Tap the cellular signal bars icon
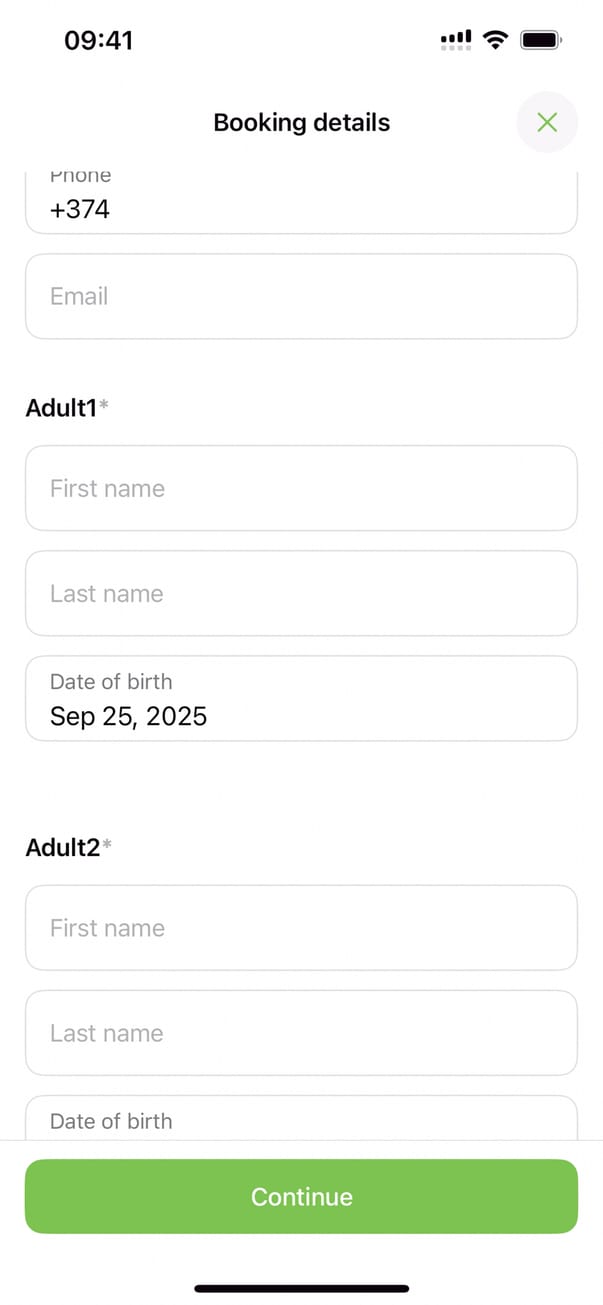603x1305 pixels. click(x=456, y=40)
